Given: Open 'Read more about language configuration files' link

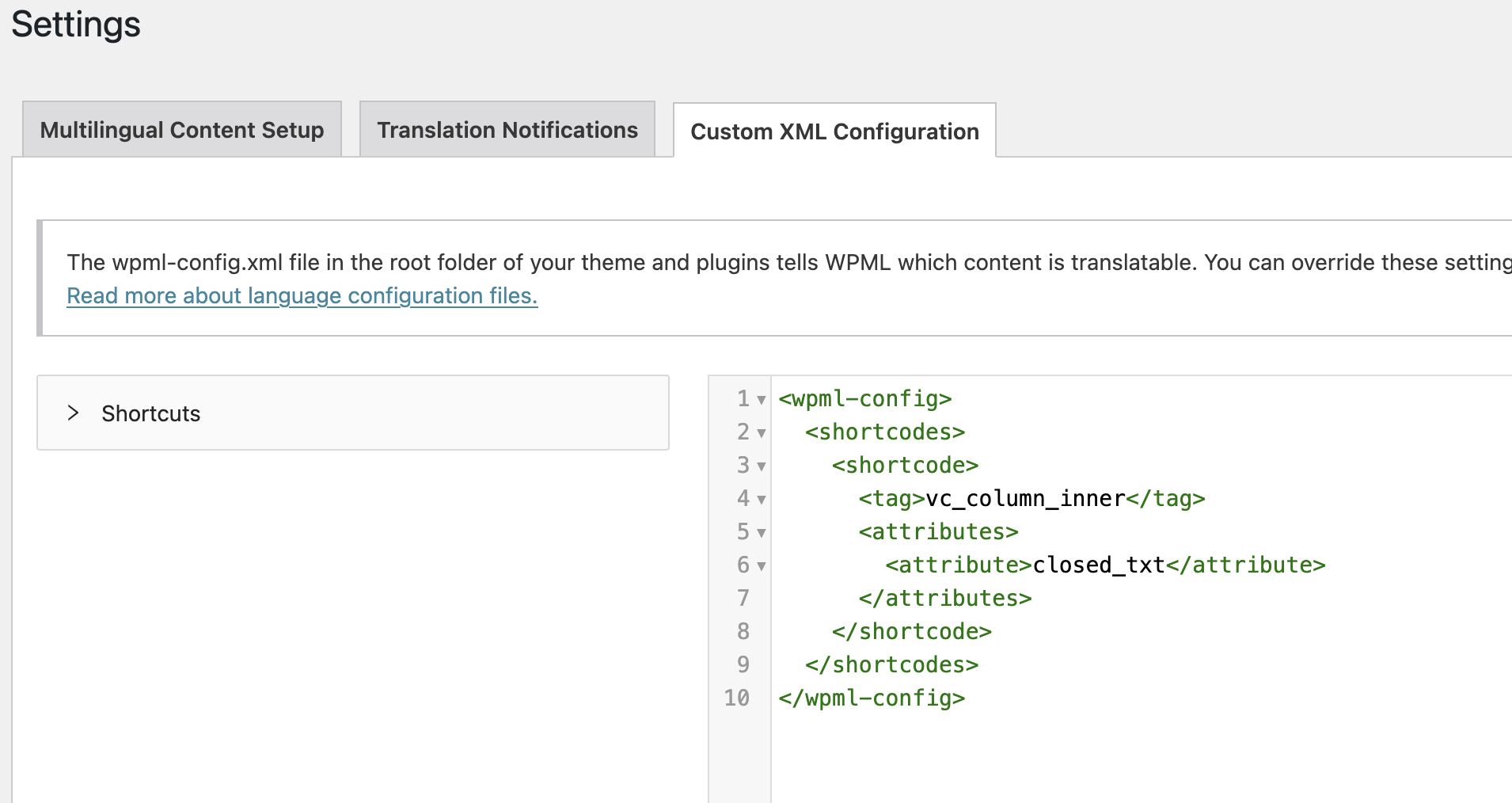Looking at the screenshot, I should point(302,295).
